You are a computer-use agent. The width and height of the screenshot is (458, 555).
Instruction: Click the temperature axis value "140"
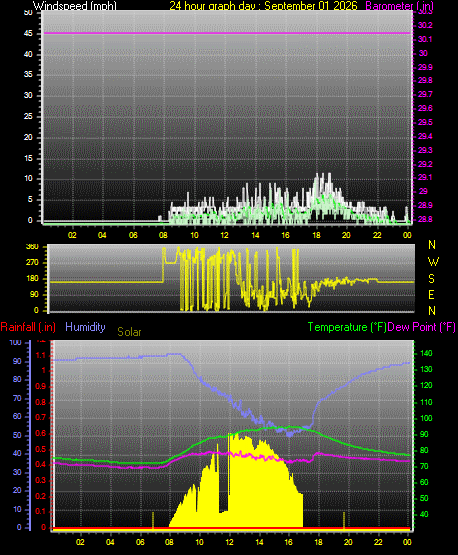(426, 353)
